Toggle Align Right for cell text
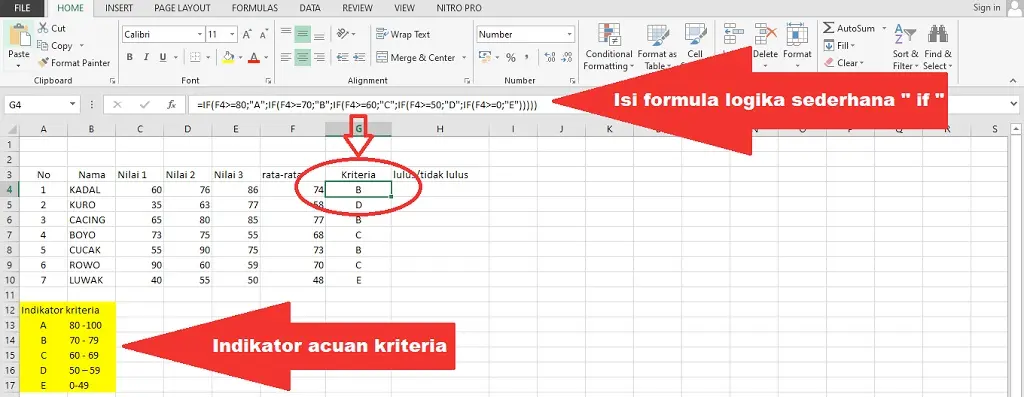Image resolution: width=1024 pixels, height=397 pixels. click(319, 57)
